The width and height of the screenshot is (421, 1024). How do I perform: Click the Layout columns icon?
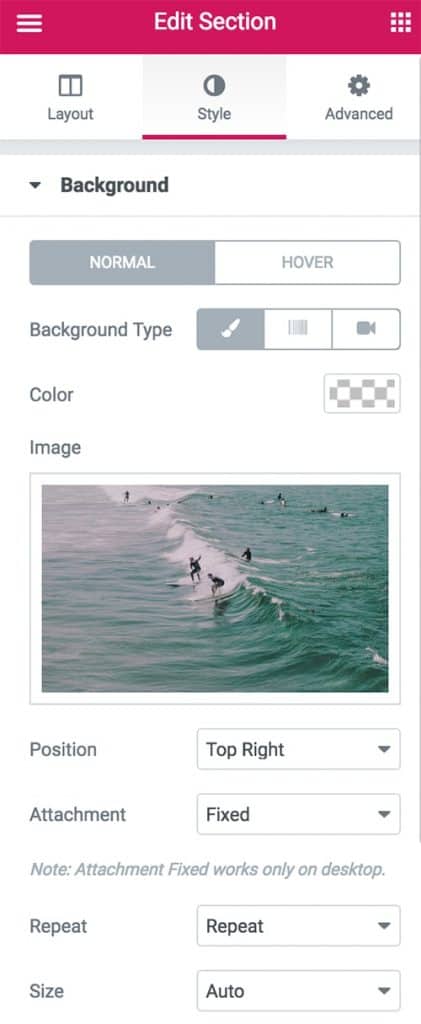pyautogui.click(x=70, y=85)
